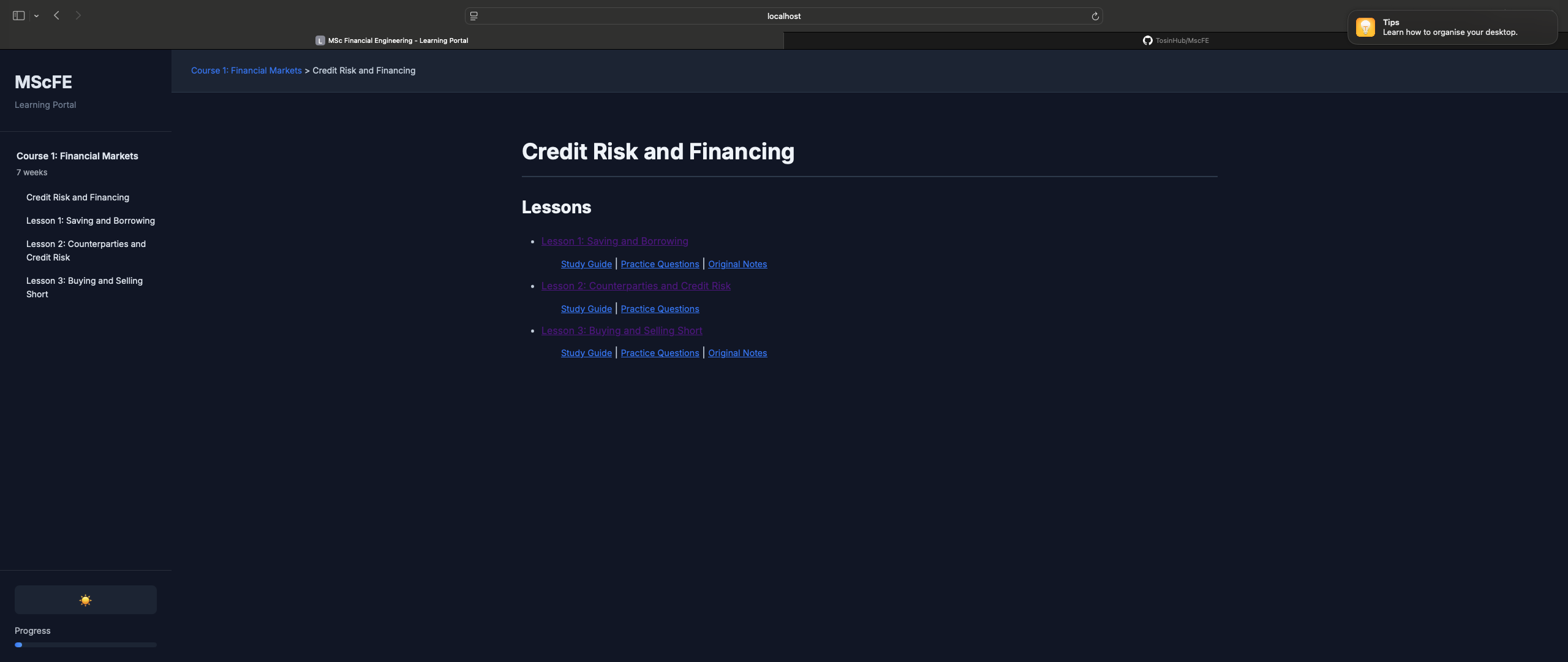The image size is (1568, 662).
Task: Open Original Notes for Lesson 3
Action: [x=737, y=353]
